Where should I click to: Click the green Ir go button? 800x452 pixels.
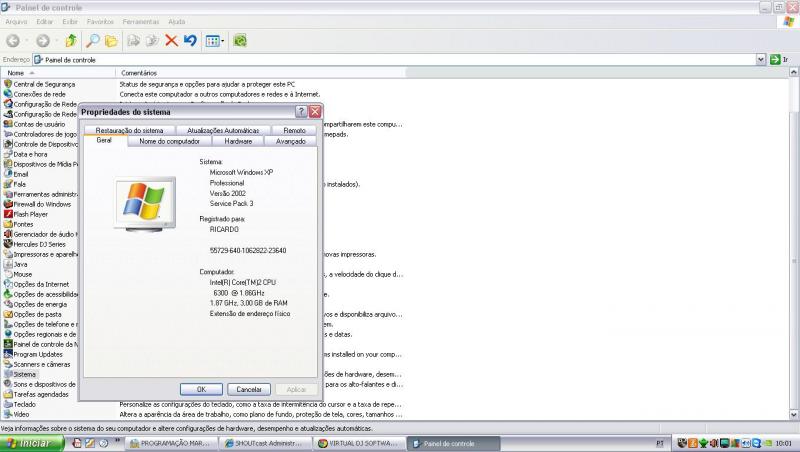[x=780, y=60]
